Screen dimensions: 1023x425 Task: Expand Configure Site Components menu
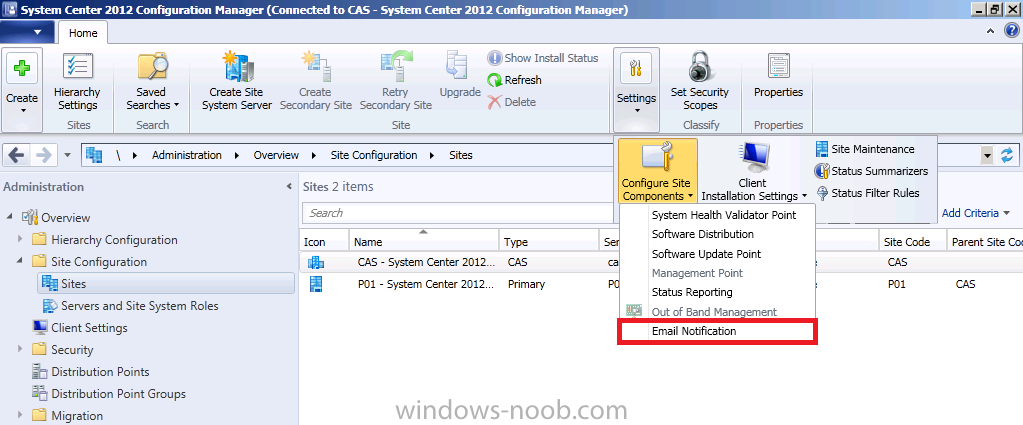[656, 171]
